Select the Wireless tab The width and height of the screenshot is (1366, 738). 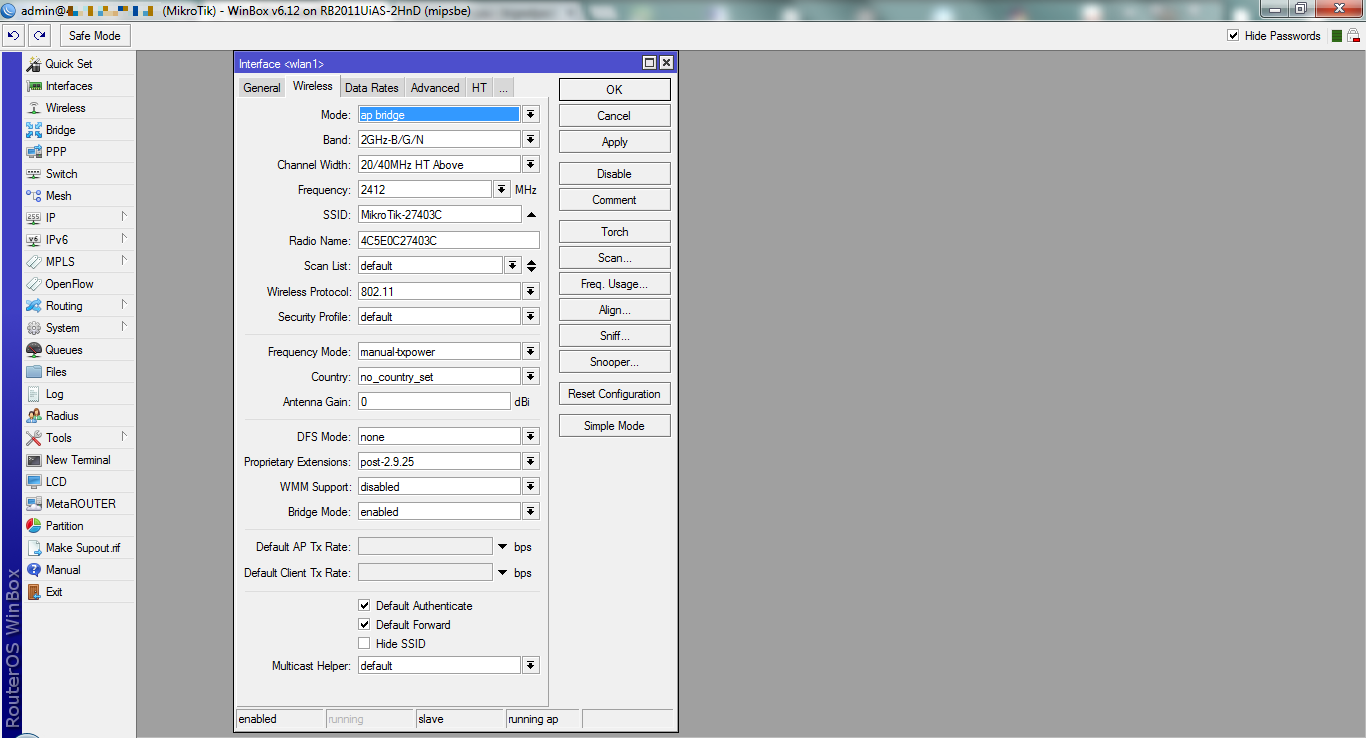(x=313, y=87)
